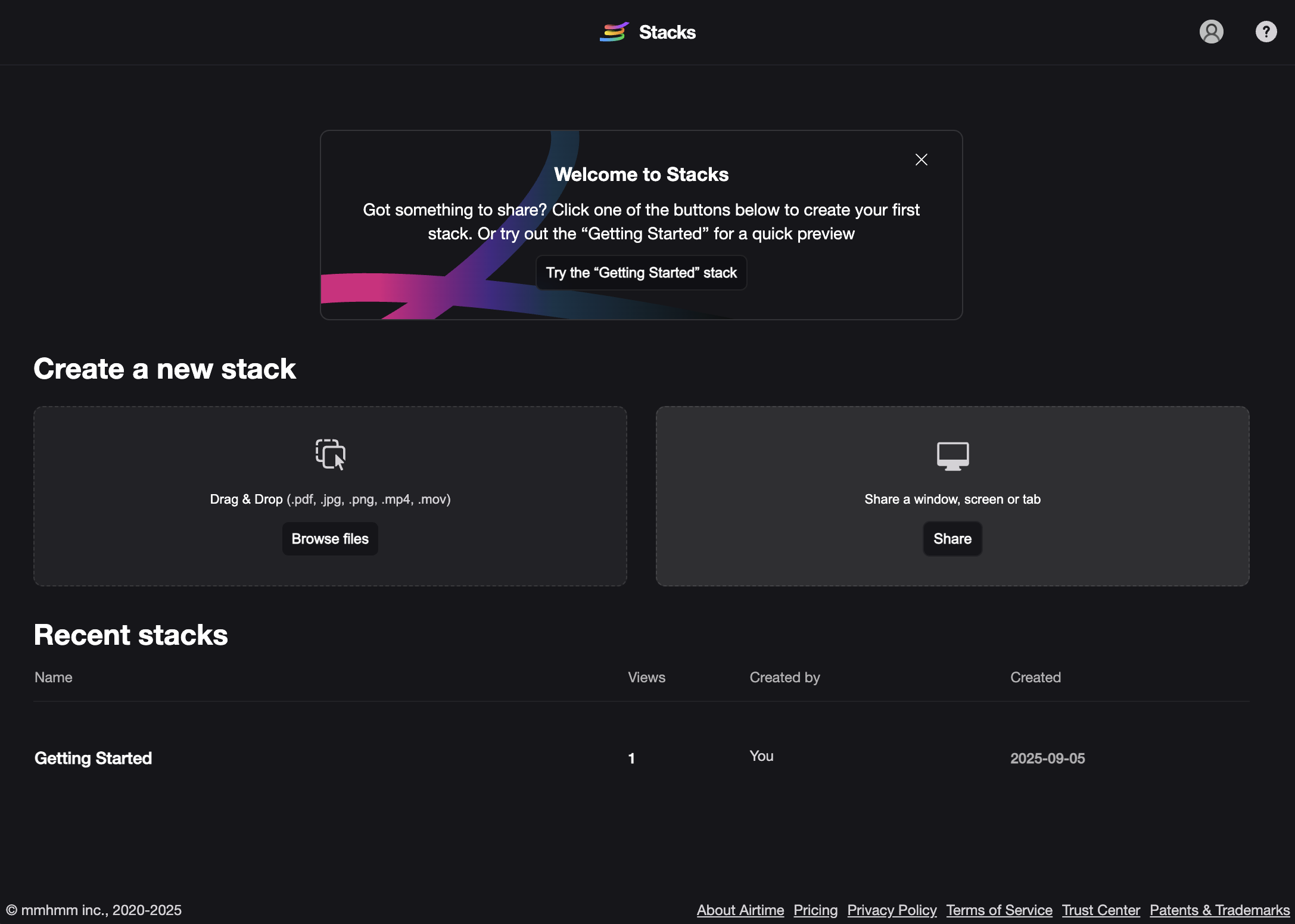Click the Created date column header
This screenshot has width=1295, height=924.
point(1035,678)
